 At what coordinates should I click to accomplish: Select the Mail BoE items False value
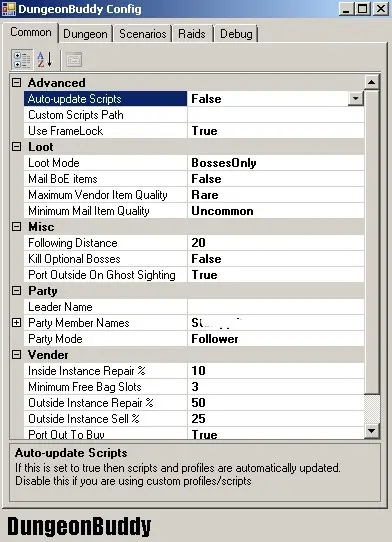[276, 179]
